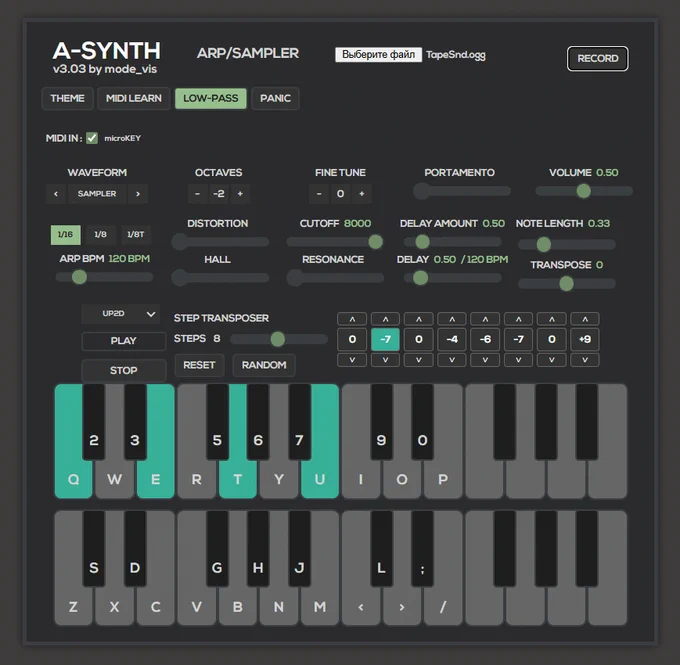Click step value box showing -6

485,339
